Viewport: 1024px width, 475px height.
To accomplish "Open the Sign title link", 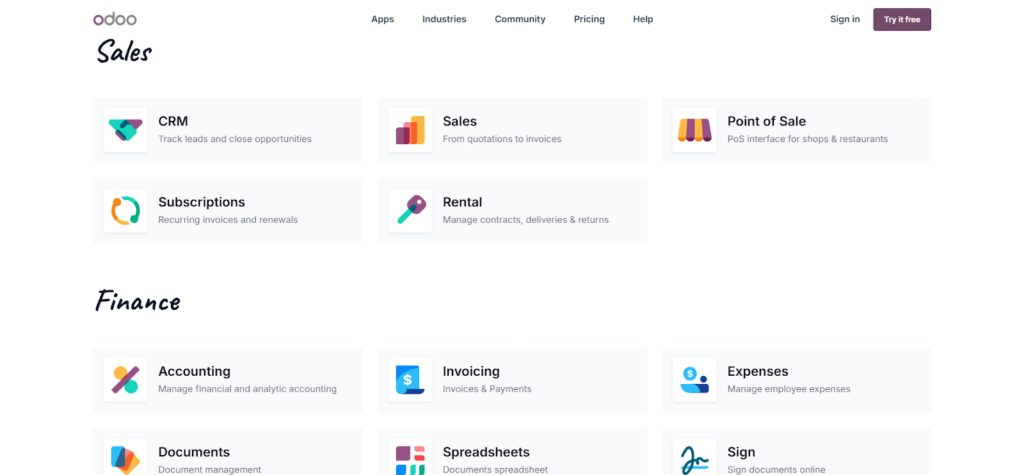I will (x=741, y=452).
